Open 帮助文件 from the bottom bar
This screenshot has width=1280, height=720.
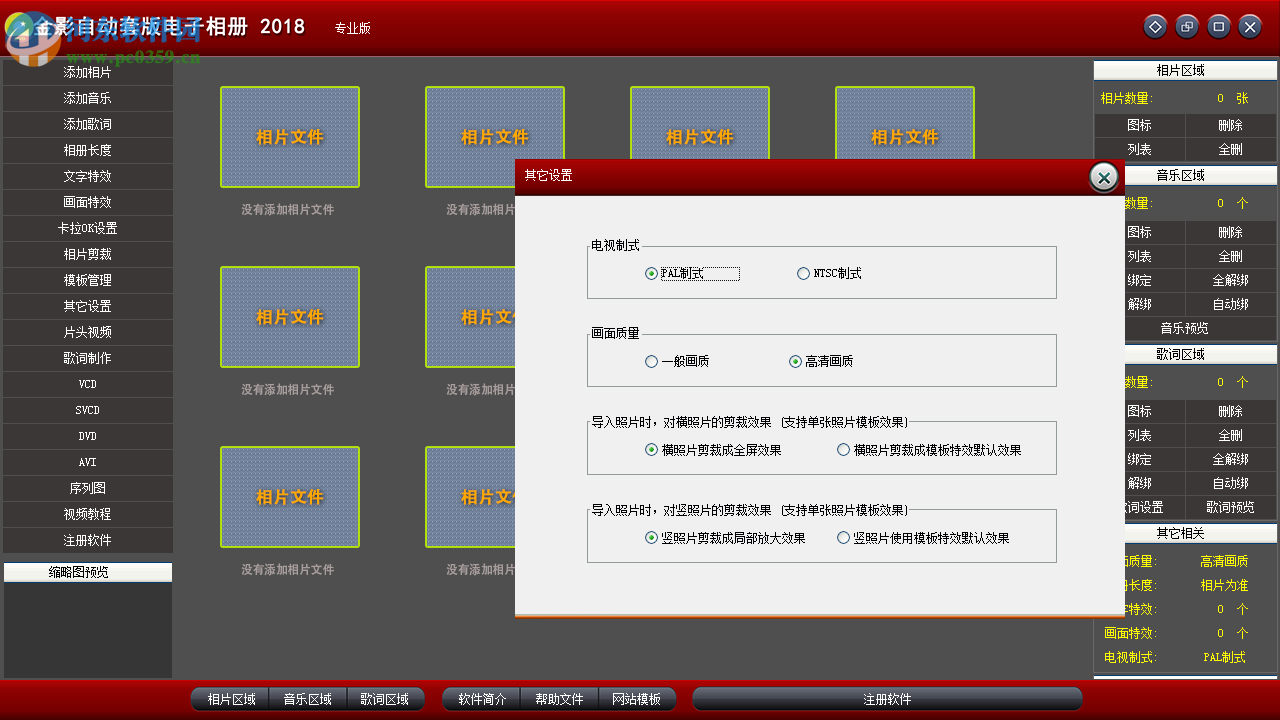tap(559, 699)
